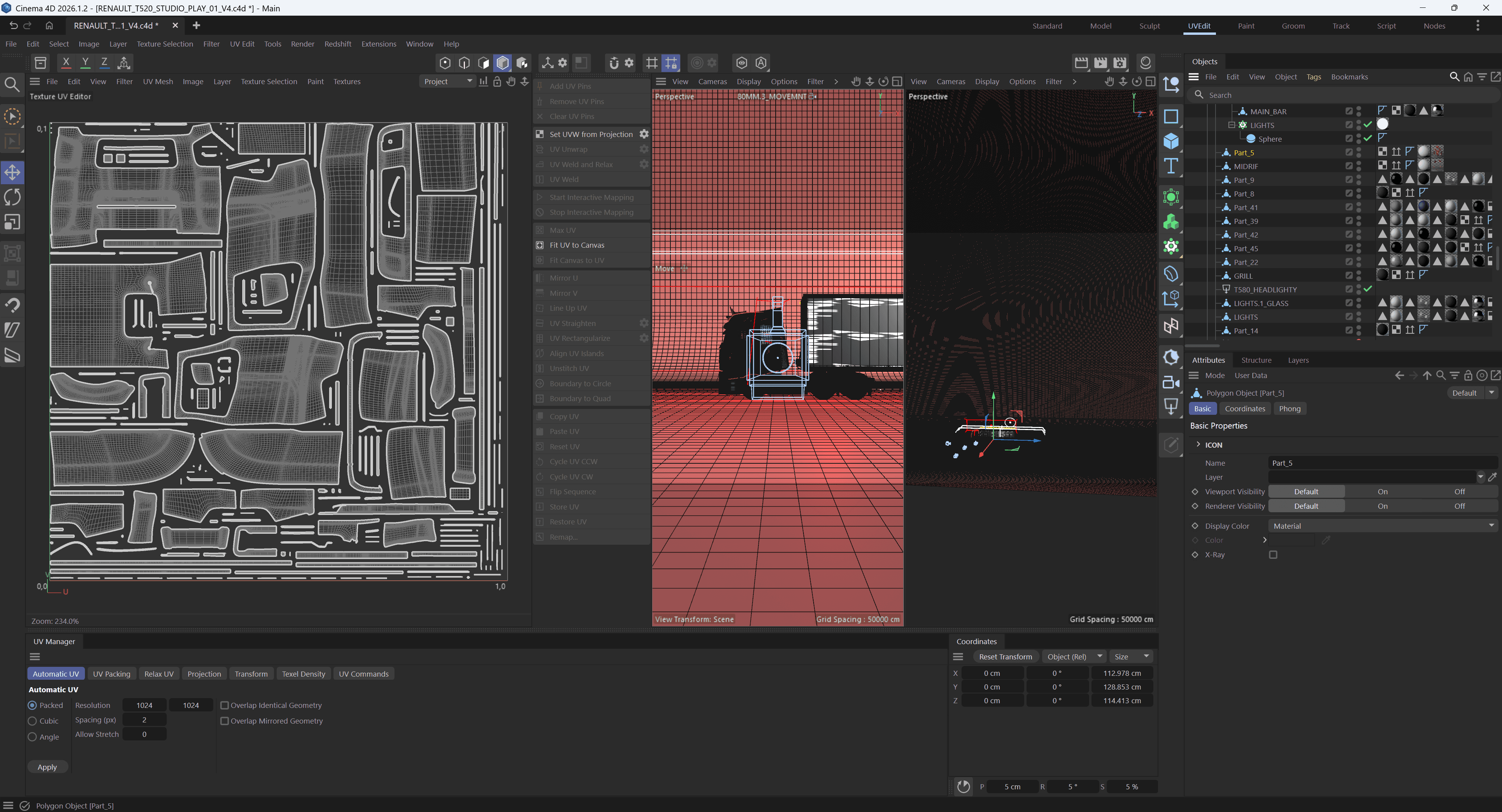Select the Cubic radio option

coord(32,721)
